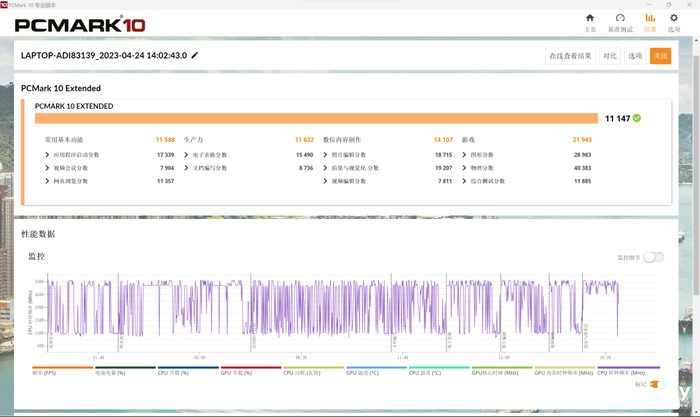
Task: Expand 综合测试分数 row
Action: click(464, 181)
